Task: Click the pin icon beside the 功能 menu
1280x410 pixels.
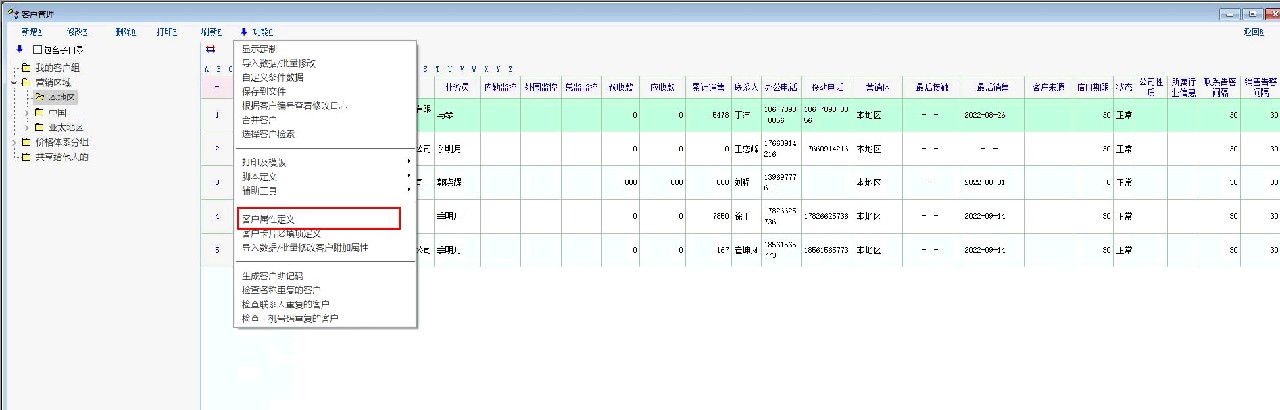Action: pyautogui.click(x=243, y=32)
